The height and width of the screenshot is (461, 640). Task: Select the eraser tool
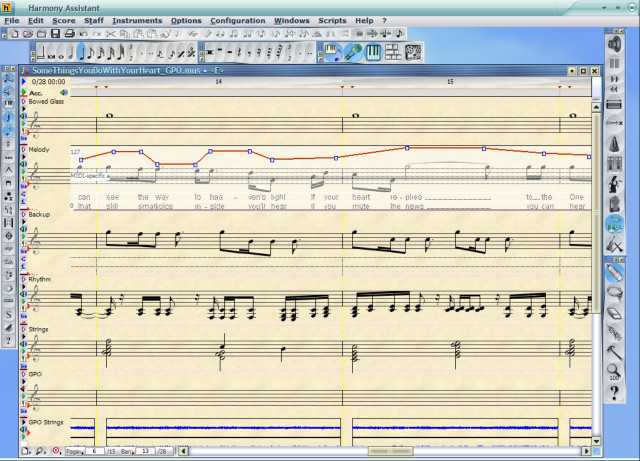click(x=614, y=313)
